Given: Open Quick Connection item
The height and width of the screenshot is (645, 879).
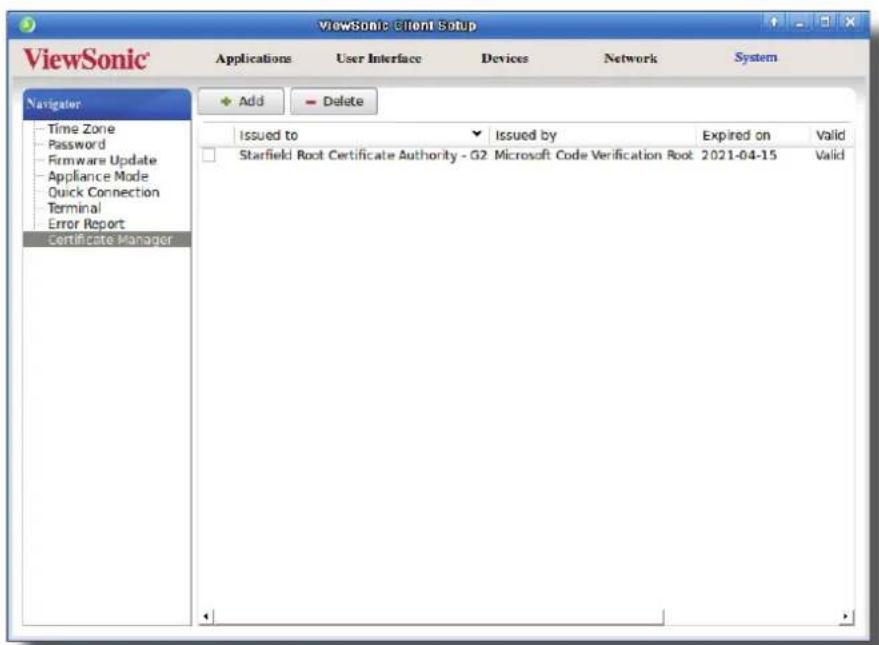Looking at the screenshot, I should click(x=104, y=192).
